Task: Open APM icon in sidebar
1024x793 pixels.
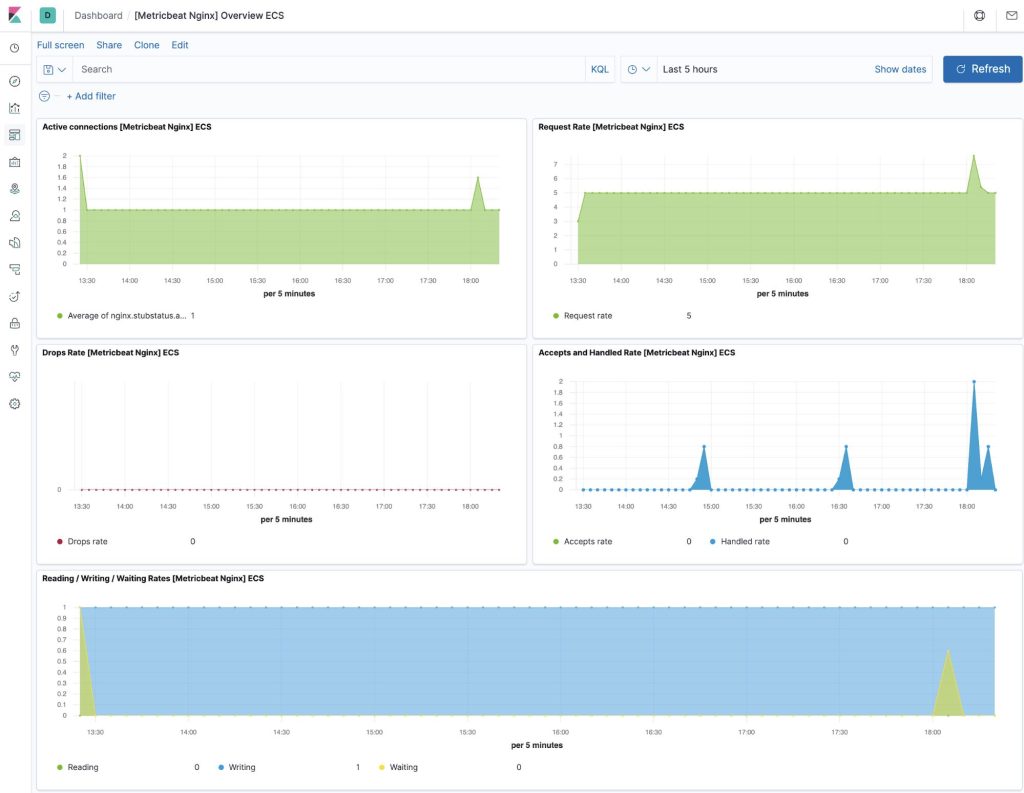Action: [14, 269]
